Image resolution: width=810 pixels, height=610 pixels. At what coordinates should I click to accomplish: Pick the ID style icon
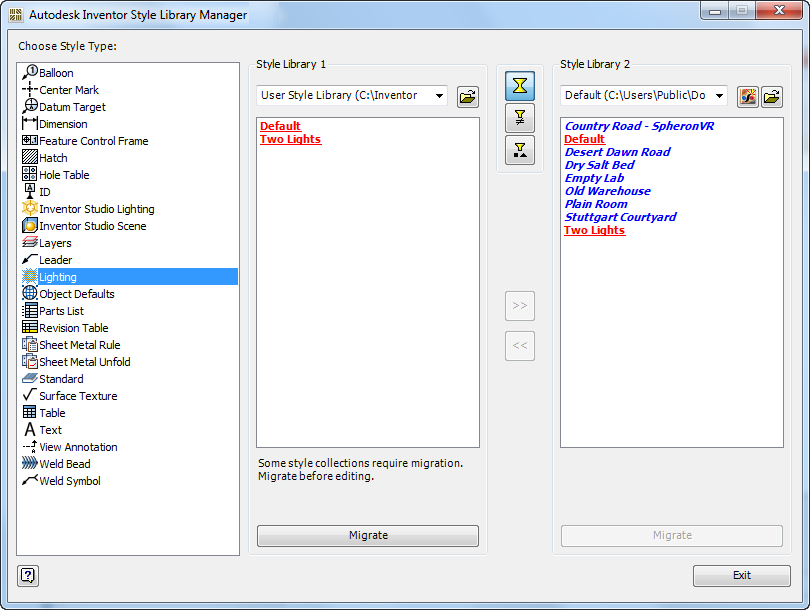pyautogui.click(x=30, y=192)
